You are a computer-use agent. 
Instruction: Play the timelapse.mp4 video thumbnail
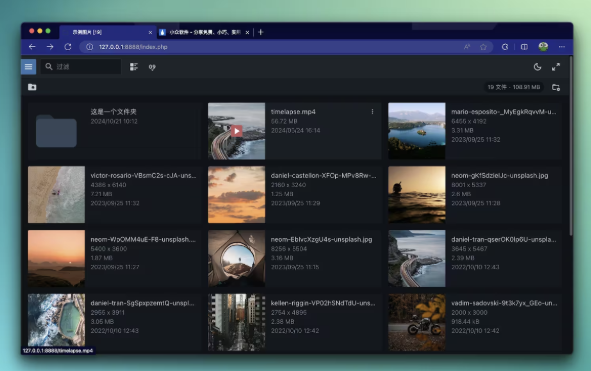pyautogui.click(x=236, y=131)
